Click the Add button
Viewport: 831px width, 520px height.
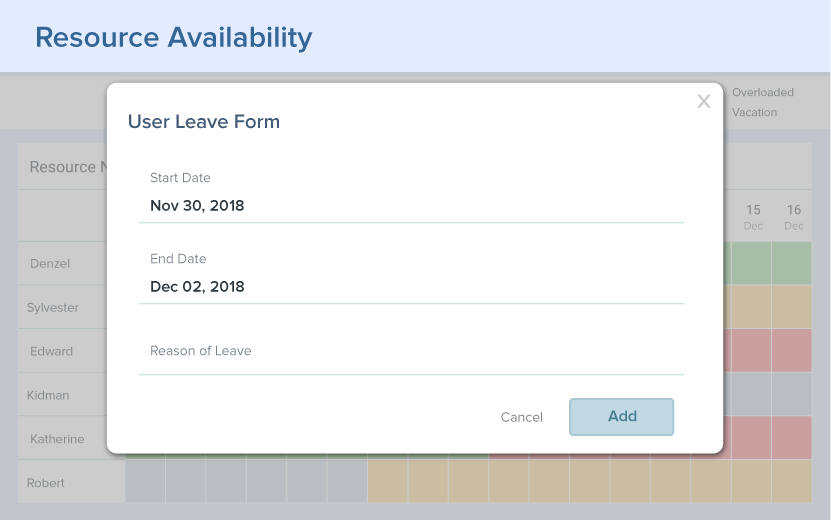tap(621, 417)
